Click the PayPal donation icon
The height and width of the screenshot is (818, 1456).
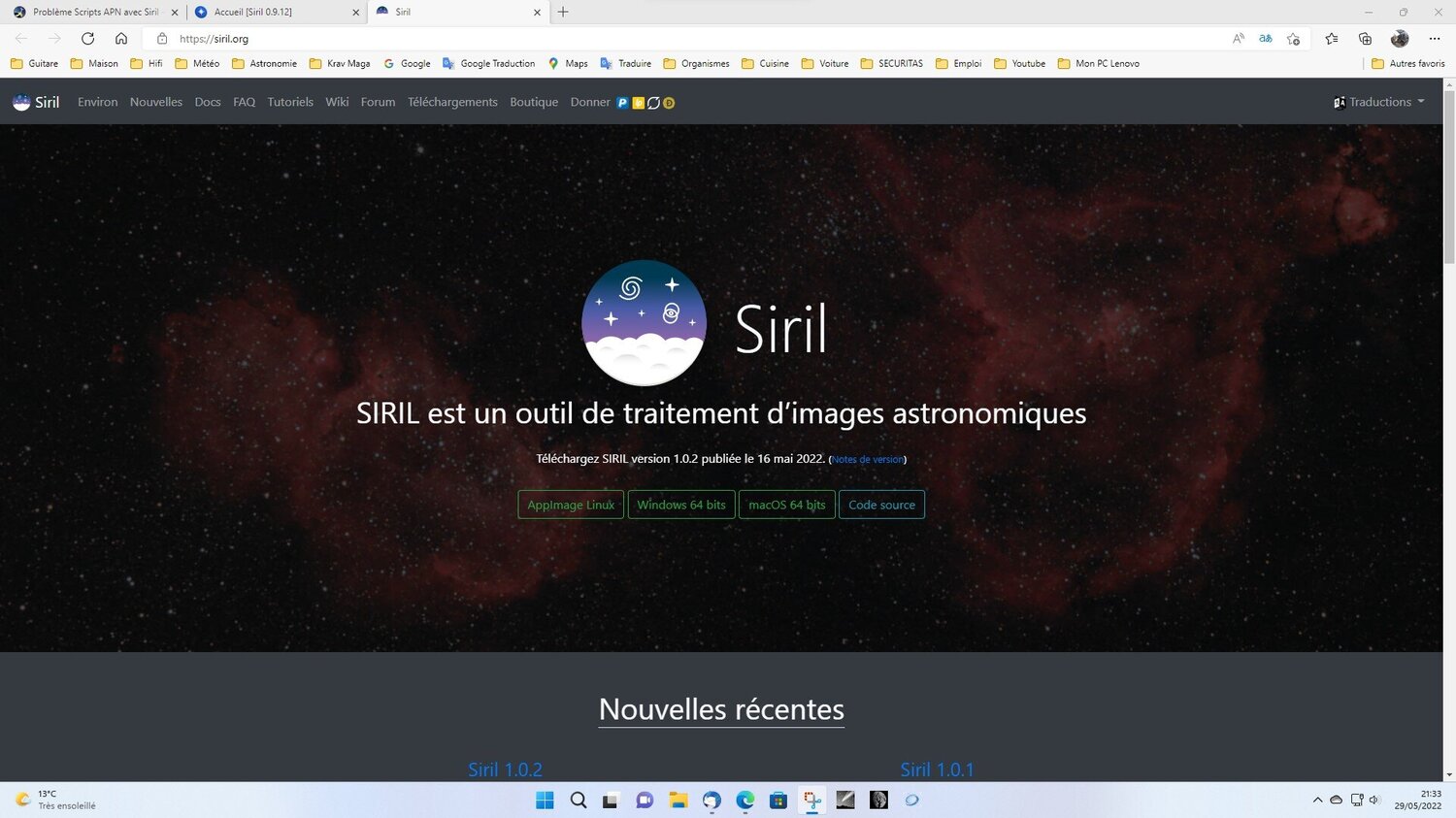[x=621, y=103]
